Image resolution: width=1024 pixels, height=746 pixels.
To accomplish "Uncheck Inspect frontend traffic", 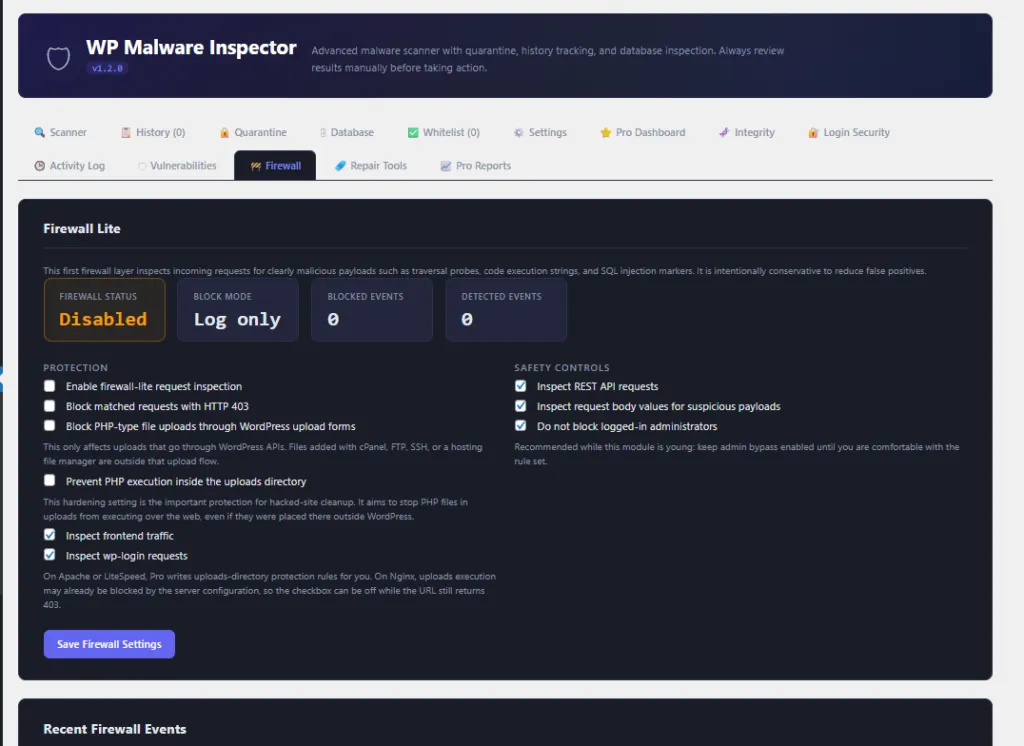I will click(49, 534).
